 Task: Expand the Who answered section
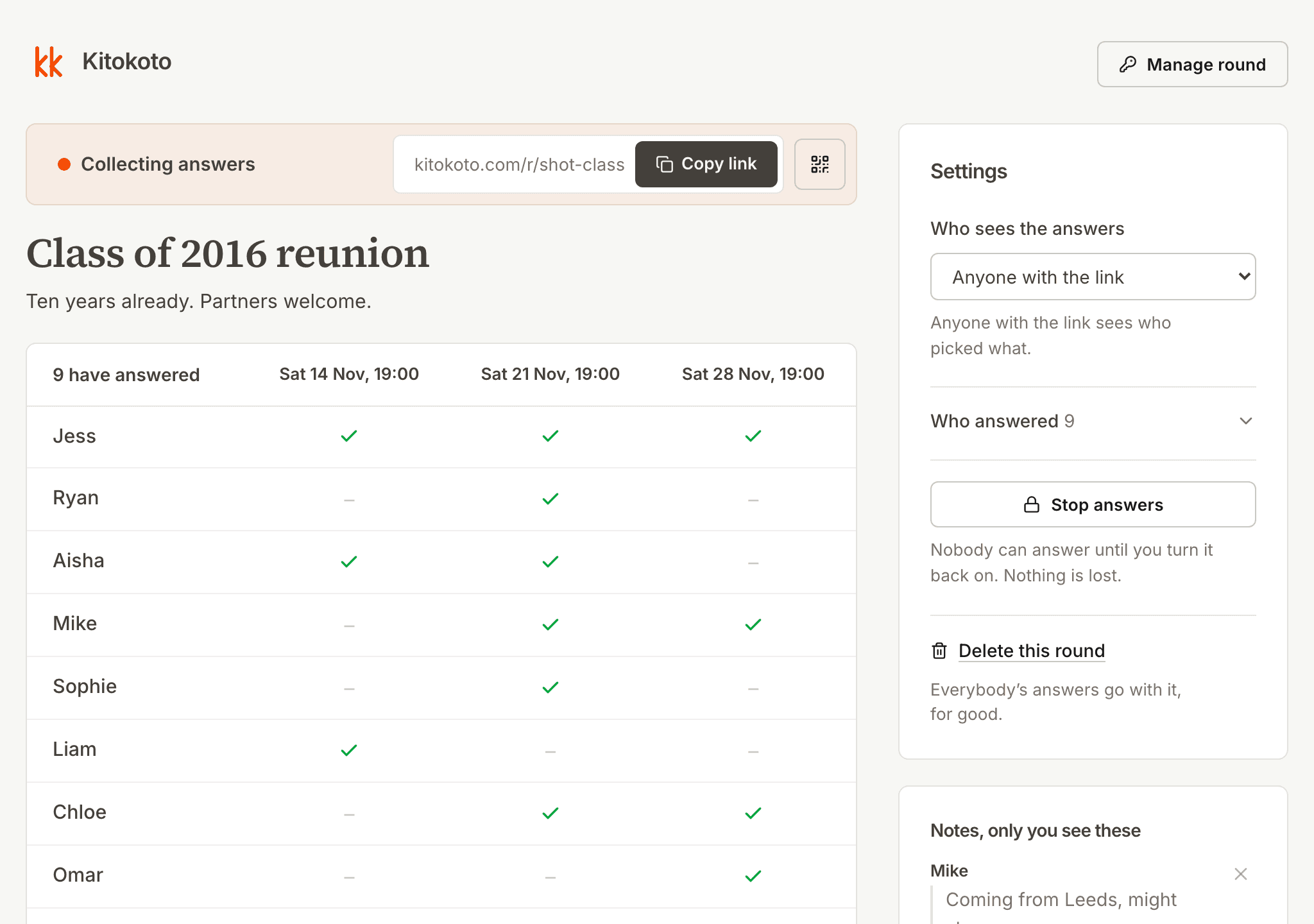point(1093,421)
